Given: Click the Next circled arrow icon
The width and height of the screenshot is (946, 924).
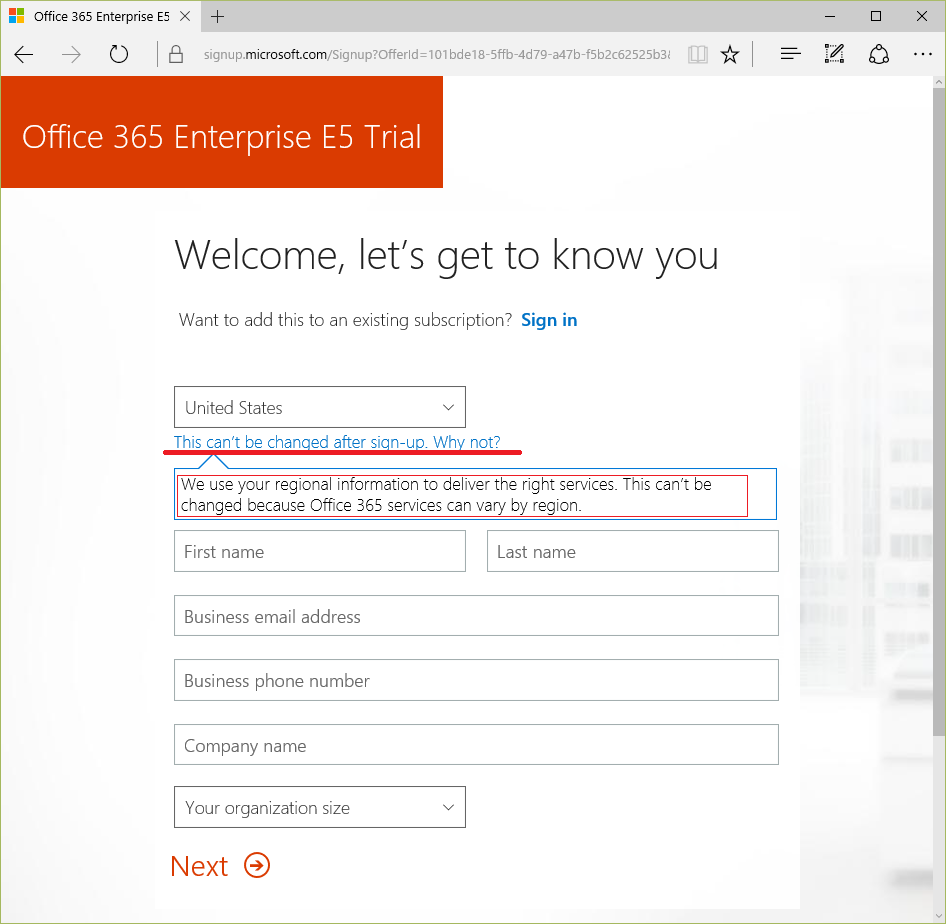Looking at the screenshot, I should click(257, 865).
